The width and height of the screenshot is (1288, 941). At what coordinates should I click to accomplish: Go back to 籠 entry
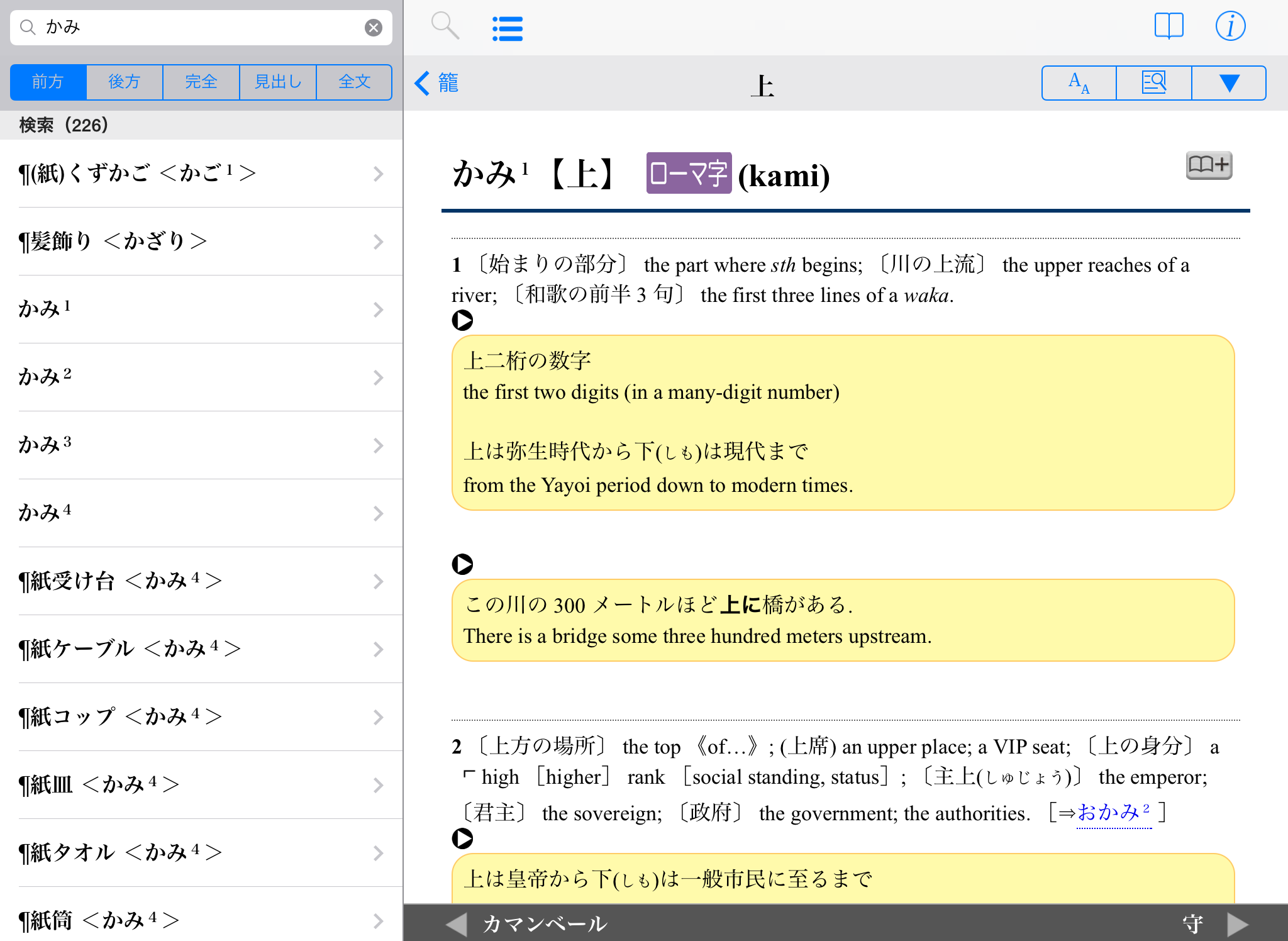437,83
